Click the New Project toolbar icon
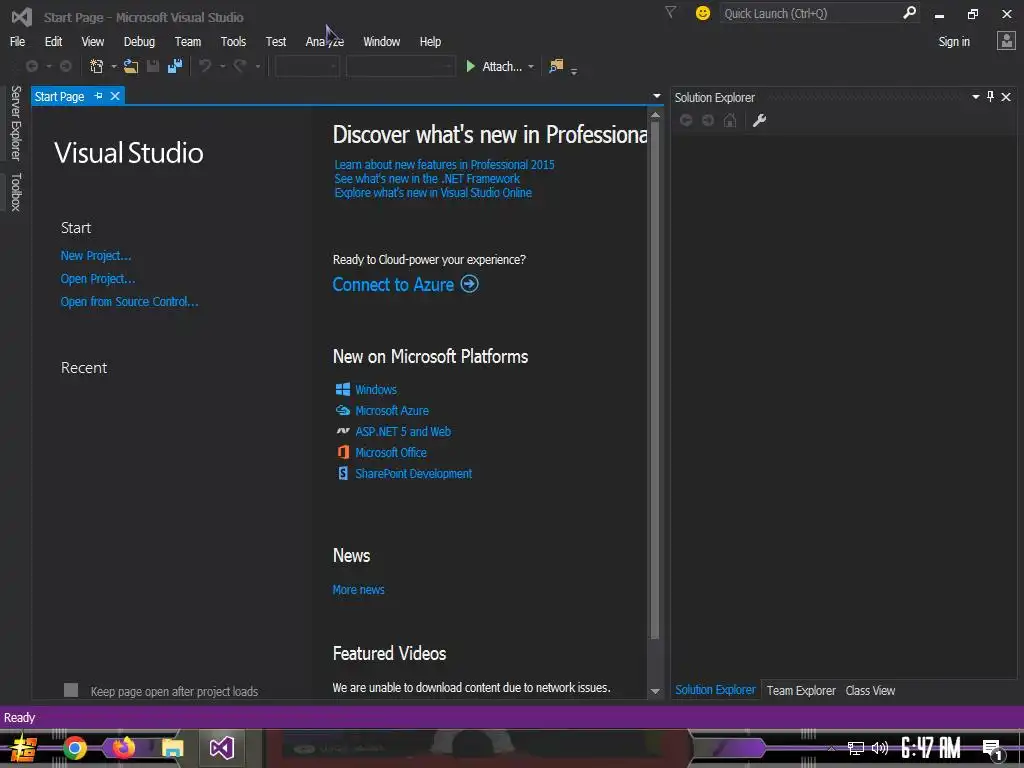This screenshot has width=1024, height=768. pos(97,66)
